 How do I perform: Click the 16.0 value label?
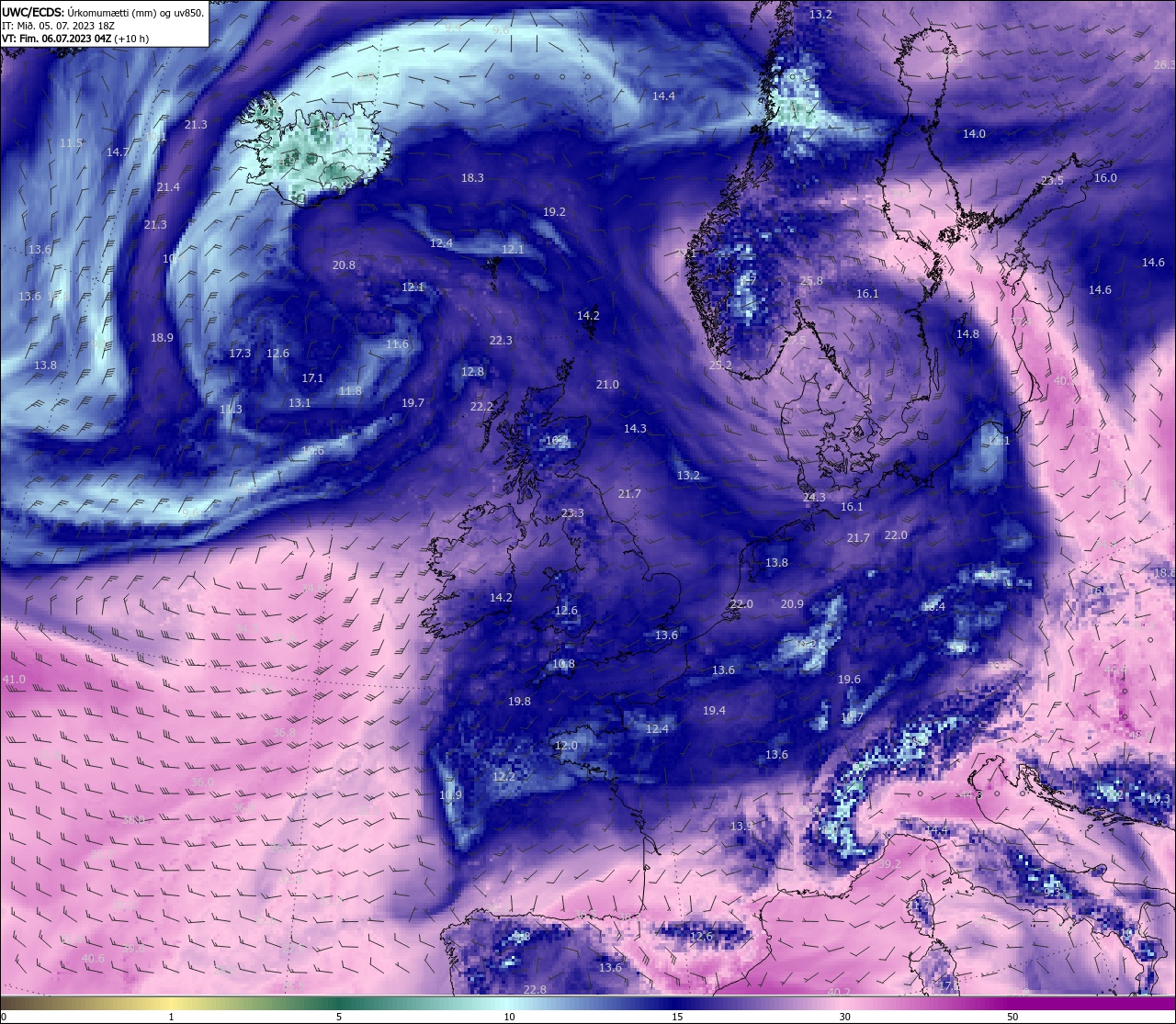tap(1105, 178)
